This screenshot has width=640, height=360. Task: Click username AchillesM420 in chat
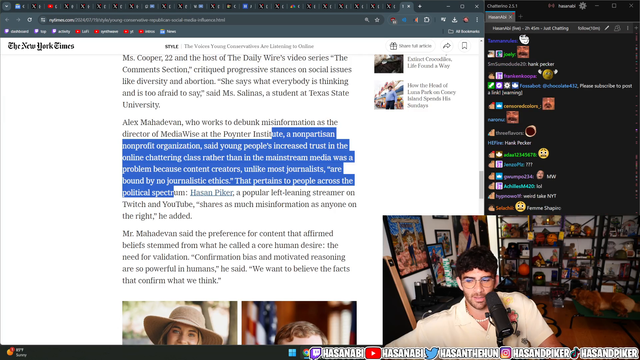click(x=519, y=186)
